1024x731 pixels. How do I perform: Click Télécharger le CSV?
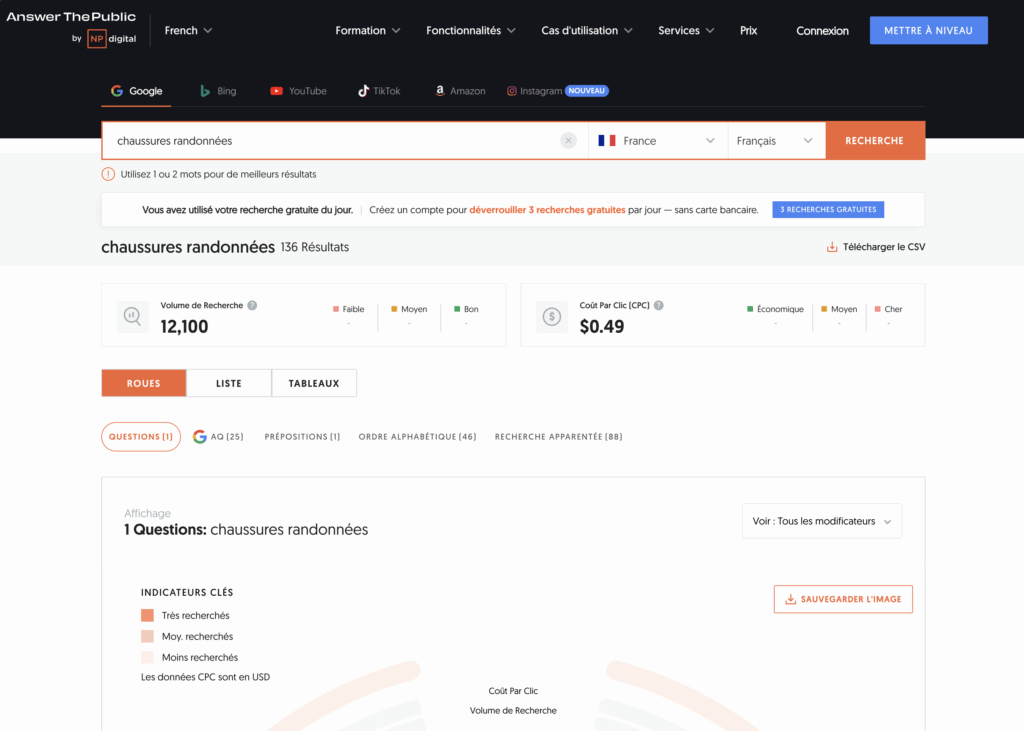[x=876, y=247]
